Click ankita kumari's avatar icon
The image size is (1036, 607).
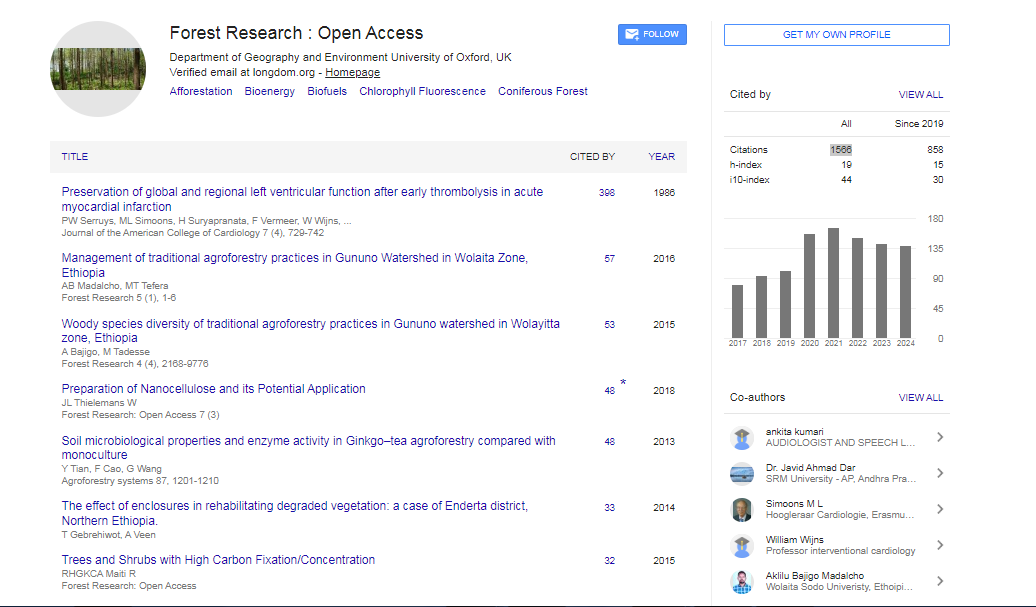click(741, 437)
